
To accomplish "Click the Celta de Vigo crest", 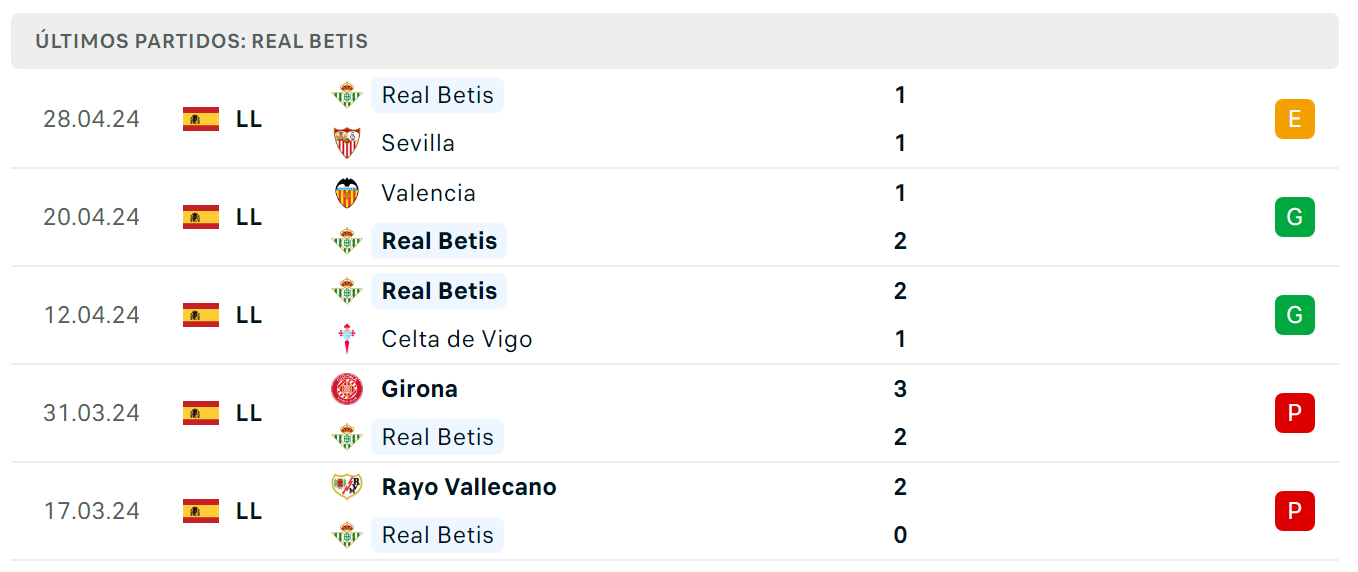I will (347, 339).
